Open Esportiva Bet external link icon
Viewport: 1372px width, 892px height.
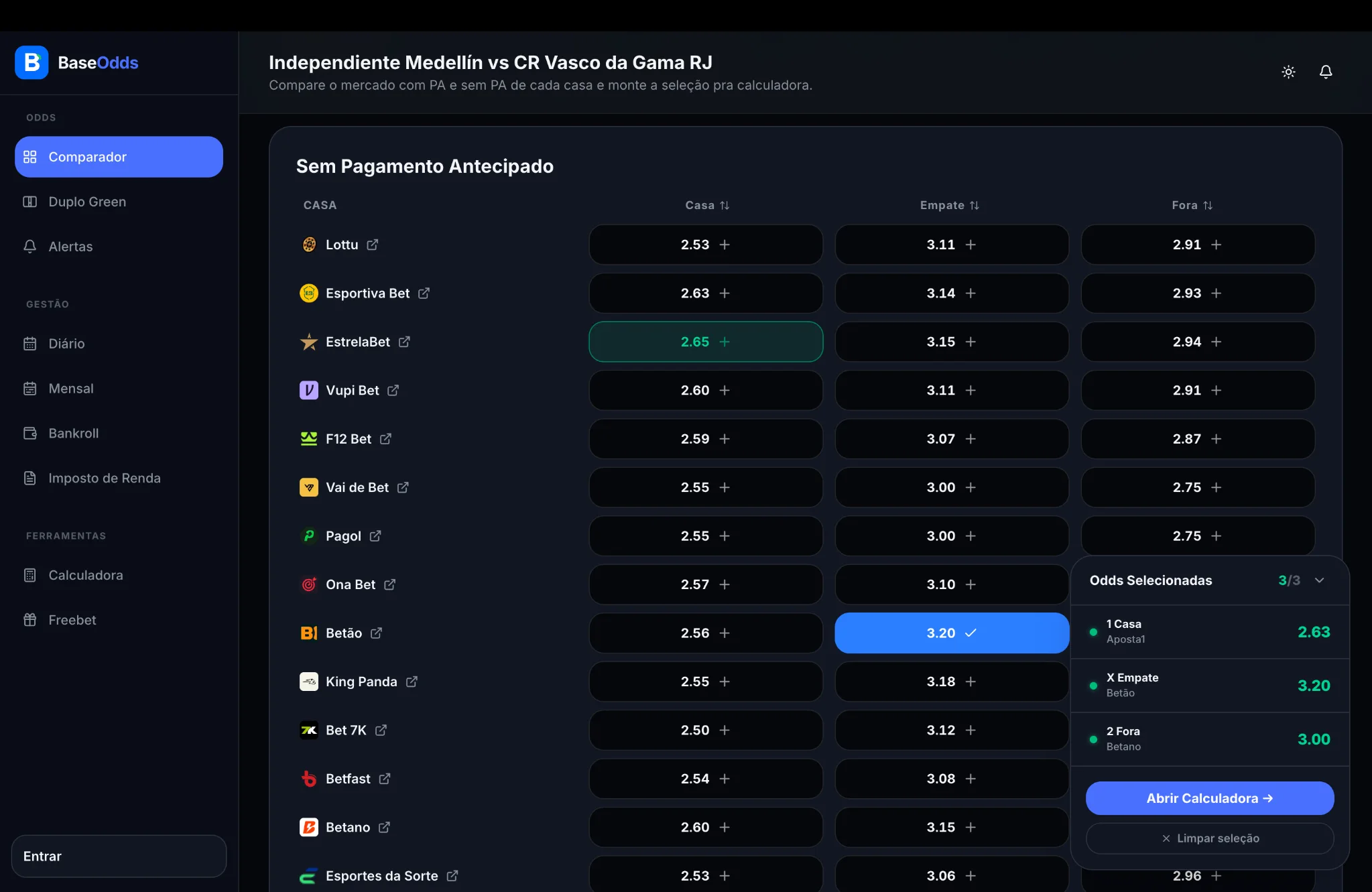coord(424,294)
